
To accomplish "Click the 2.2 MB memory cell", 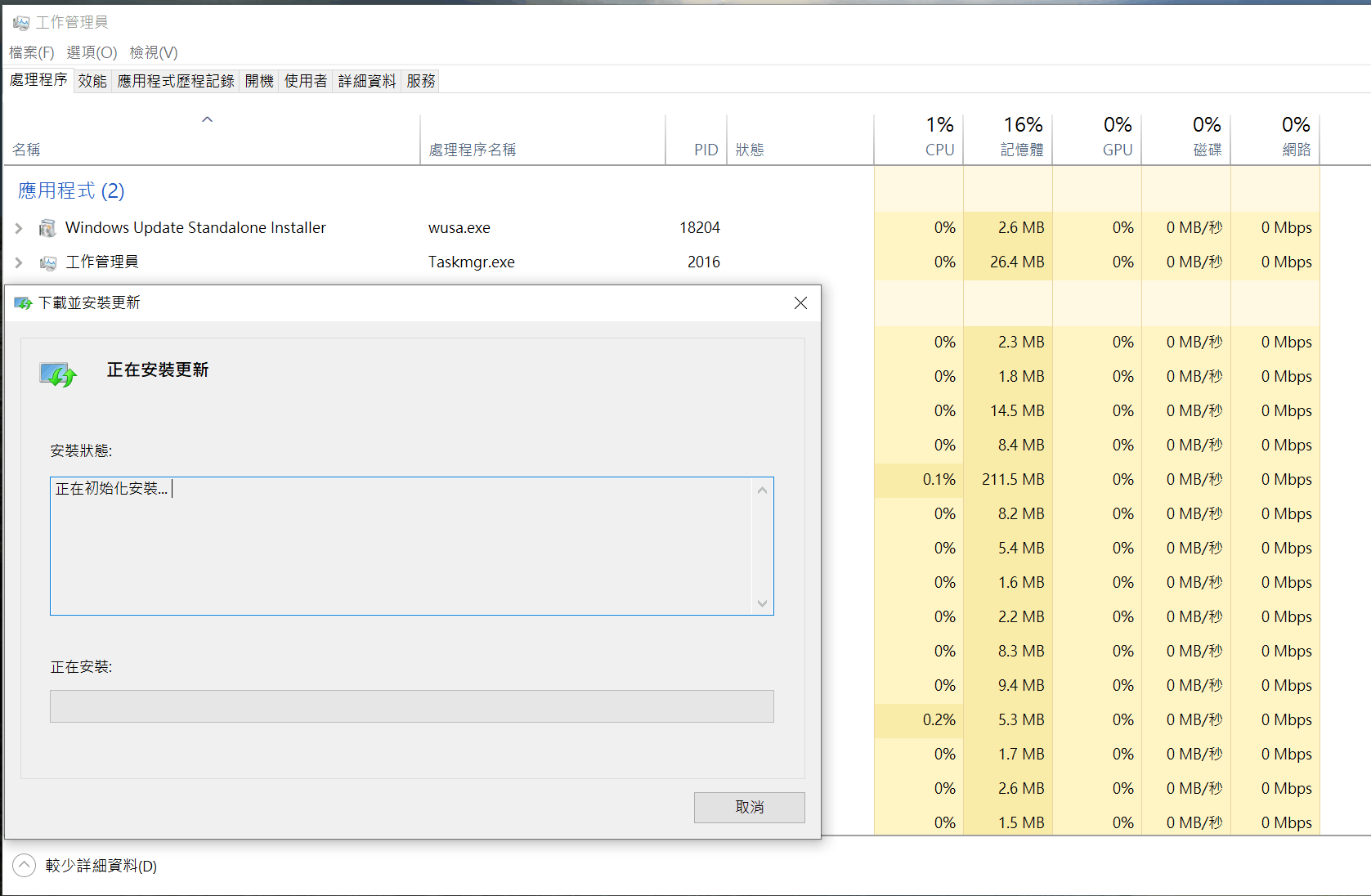I will (x=1008, y=617).
